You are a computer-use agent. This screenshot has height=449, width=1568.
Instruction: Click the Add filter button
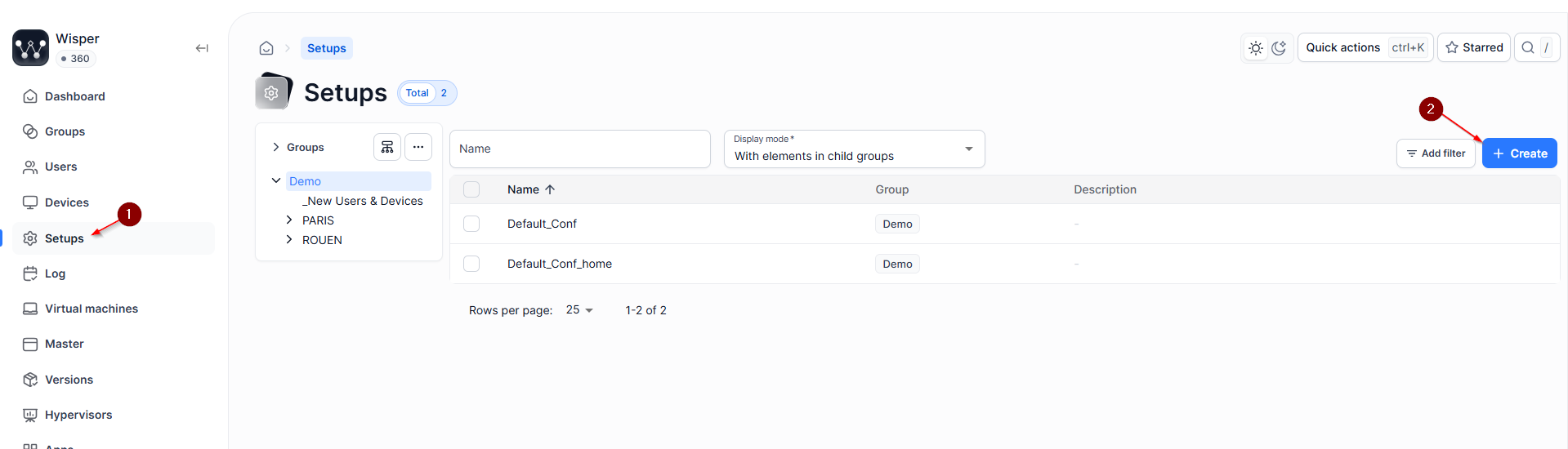tap(1436, 153)
